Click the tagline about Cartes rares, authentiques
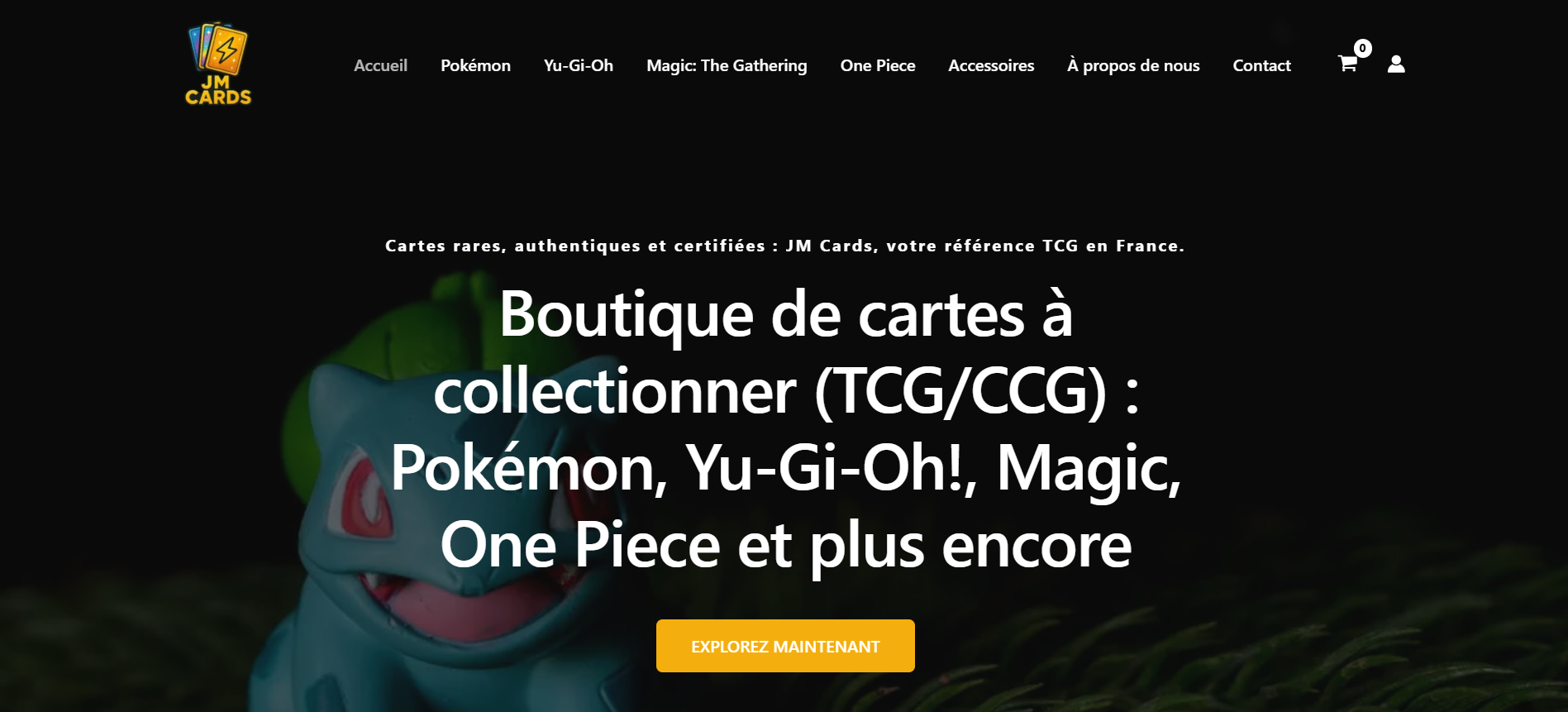Image resolution: width=1568 pixels, height=712 pixels. (784, 246)
